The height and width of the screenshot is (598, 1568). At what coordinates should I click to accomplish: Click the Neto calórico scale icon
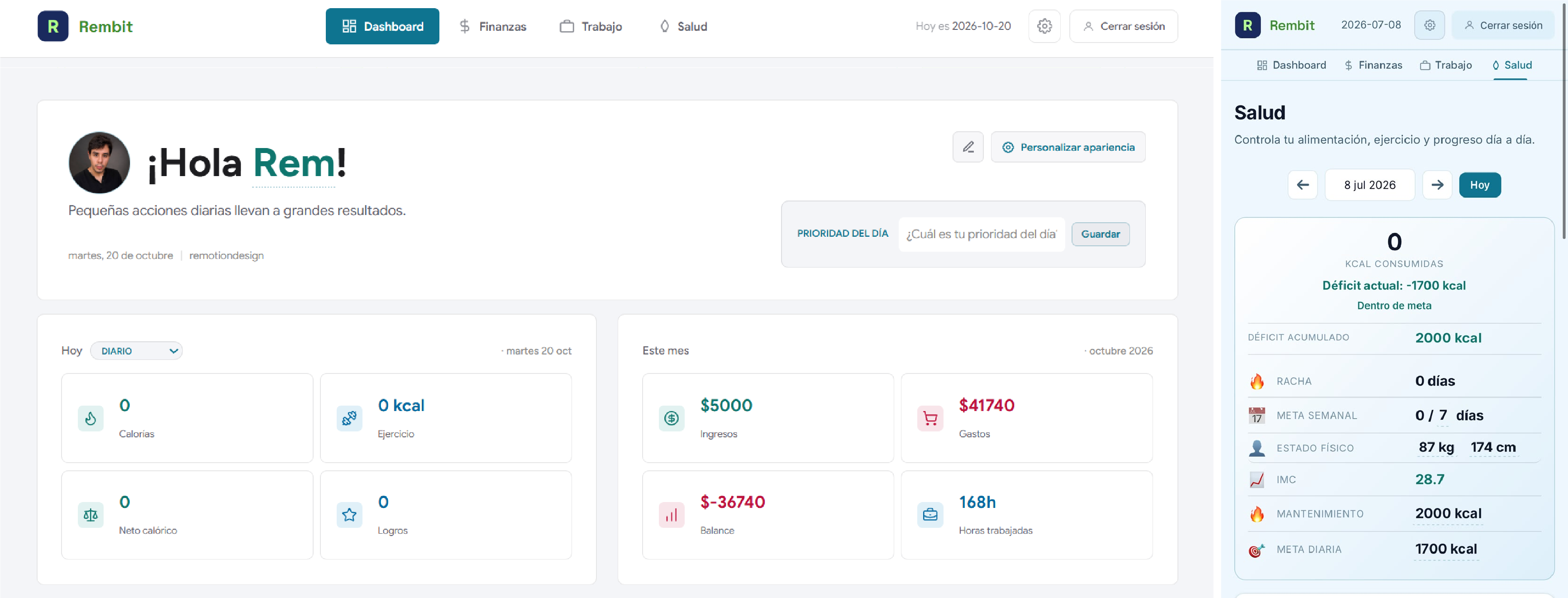coord(91,515)
